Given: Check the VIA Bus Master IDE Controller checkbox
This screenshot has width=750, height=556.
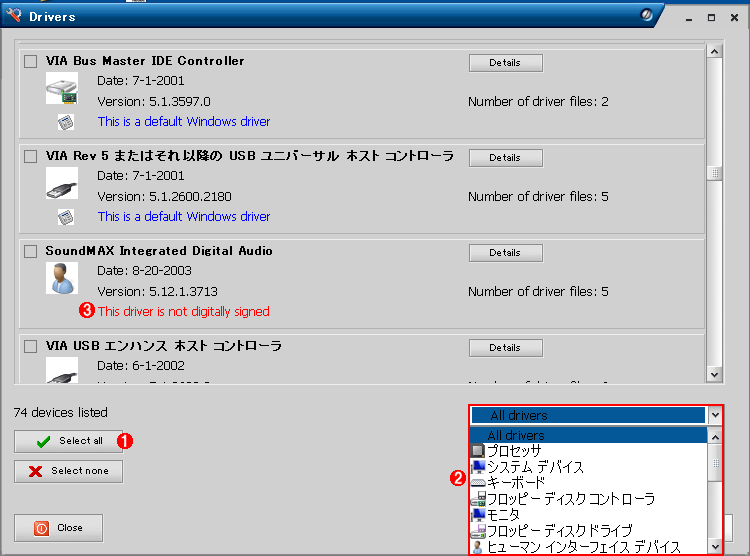Looking at the screenshot, I should click(31, 61).
